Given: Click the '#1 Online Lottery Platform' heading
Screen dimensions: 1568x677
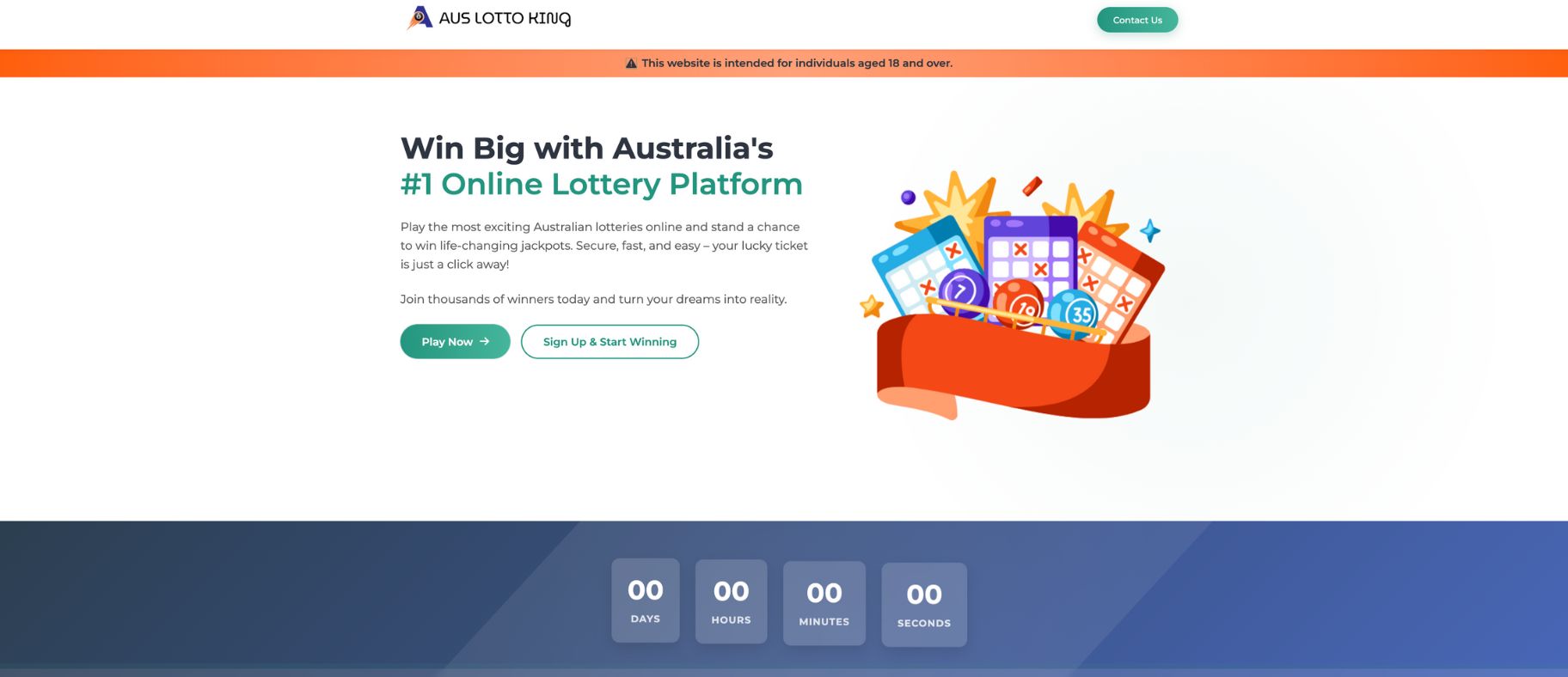Looking at the screenshot, I should [602, 184].
